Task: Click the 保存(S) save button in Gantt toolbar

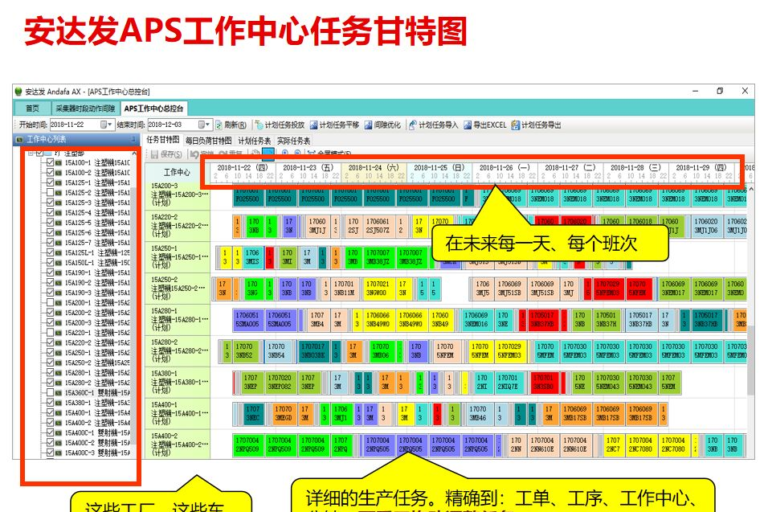Action: (x=166, y=154)
